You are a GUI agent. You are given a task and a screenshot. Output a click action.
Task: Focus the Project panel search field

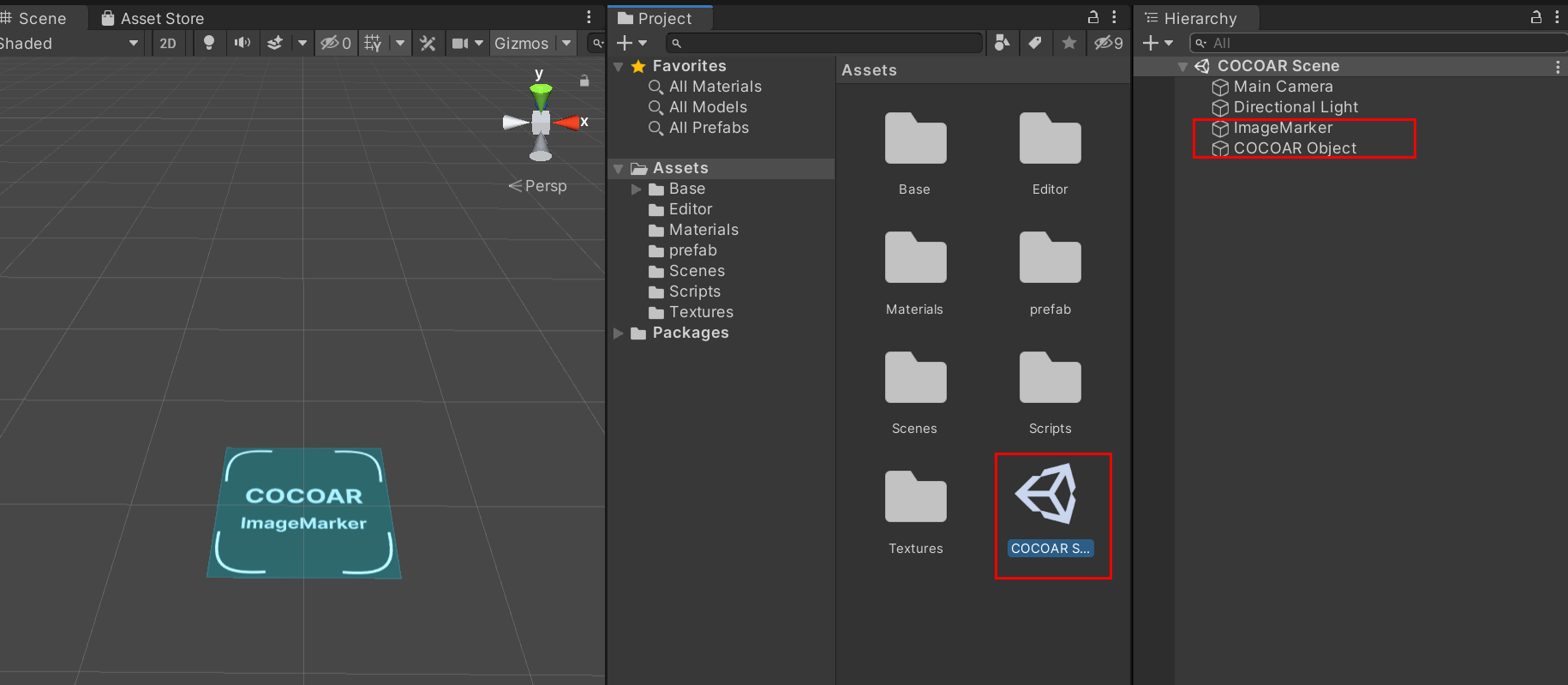coord(824,43)
